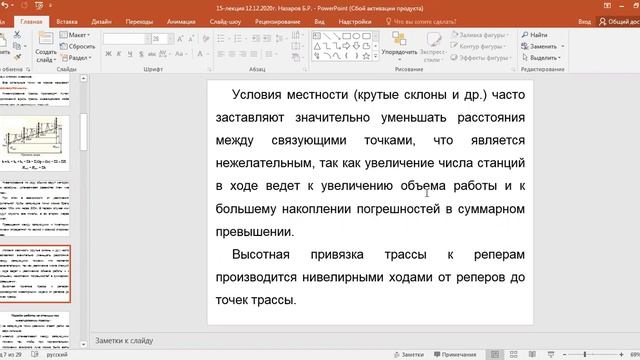Select the right arrow shape in gallery
Image resolution: width=640 pixels, height=360 pixels.
click(346, 46)
